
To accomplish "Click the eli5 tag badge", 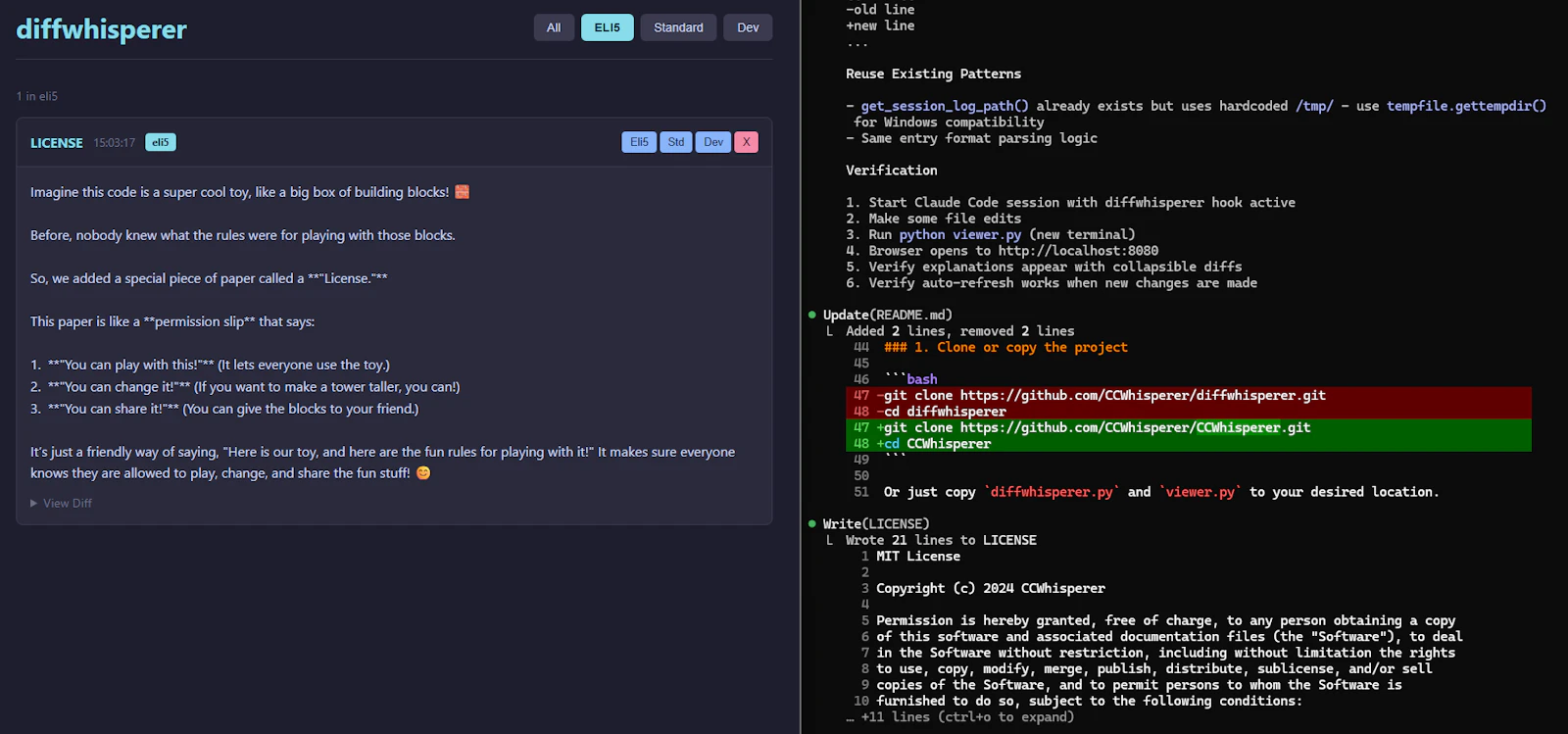I will (x=161, y=142).
